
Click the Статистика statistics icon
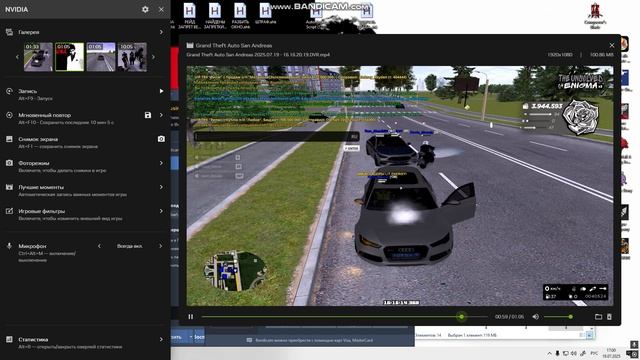point(9,339)
